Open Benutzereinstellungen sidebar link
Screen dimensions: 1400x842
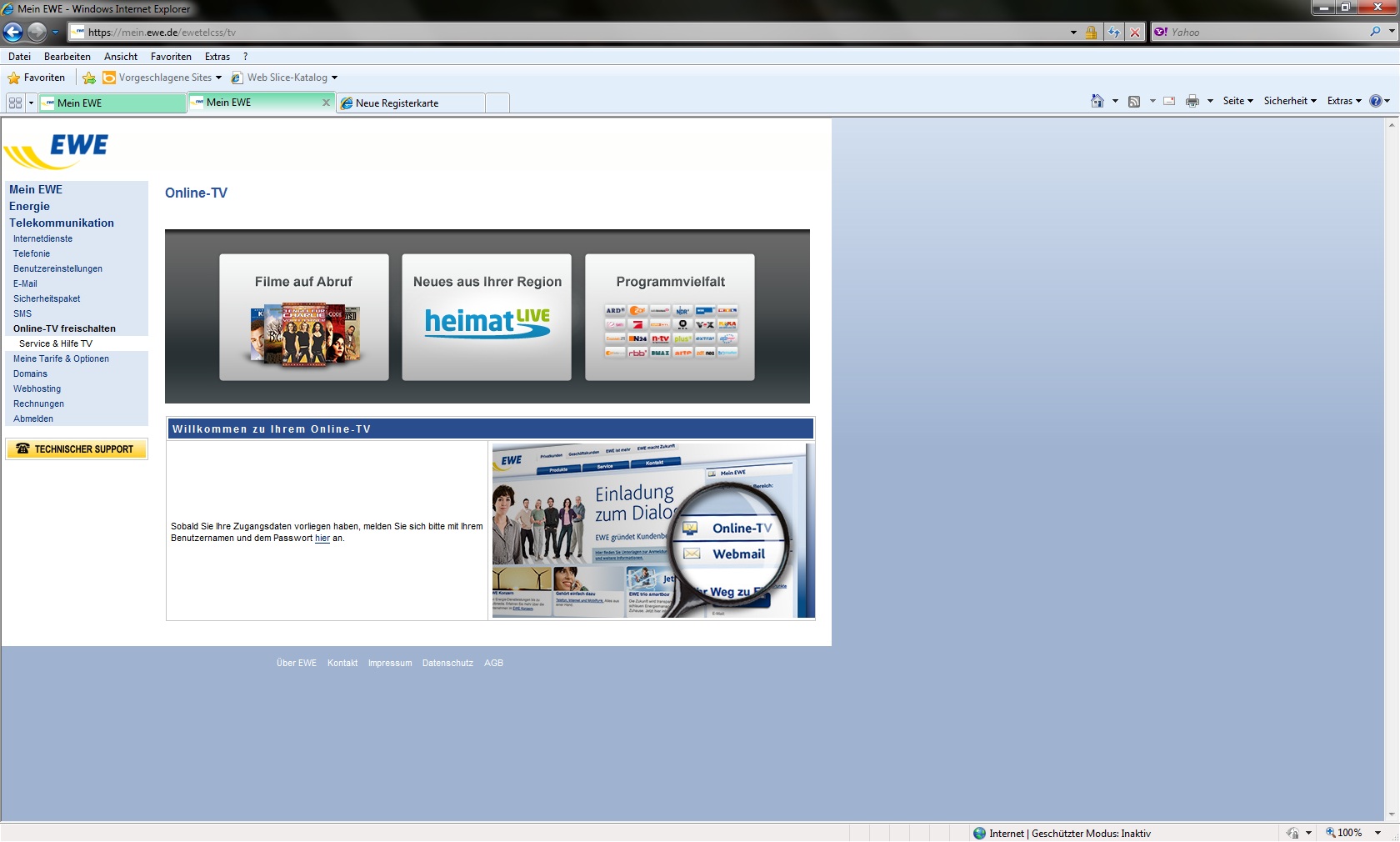(57, 268)
